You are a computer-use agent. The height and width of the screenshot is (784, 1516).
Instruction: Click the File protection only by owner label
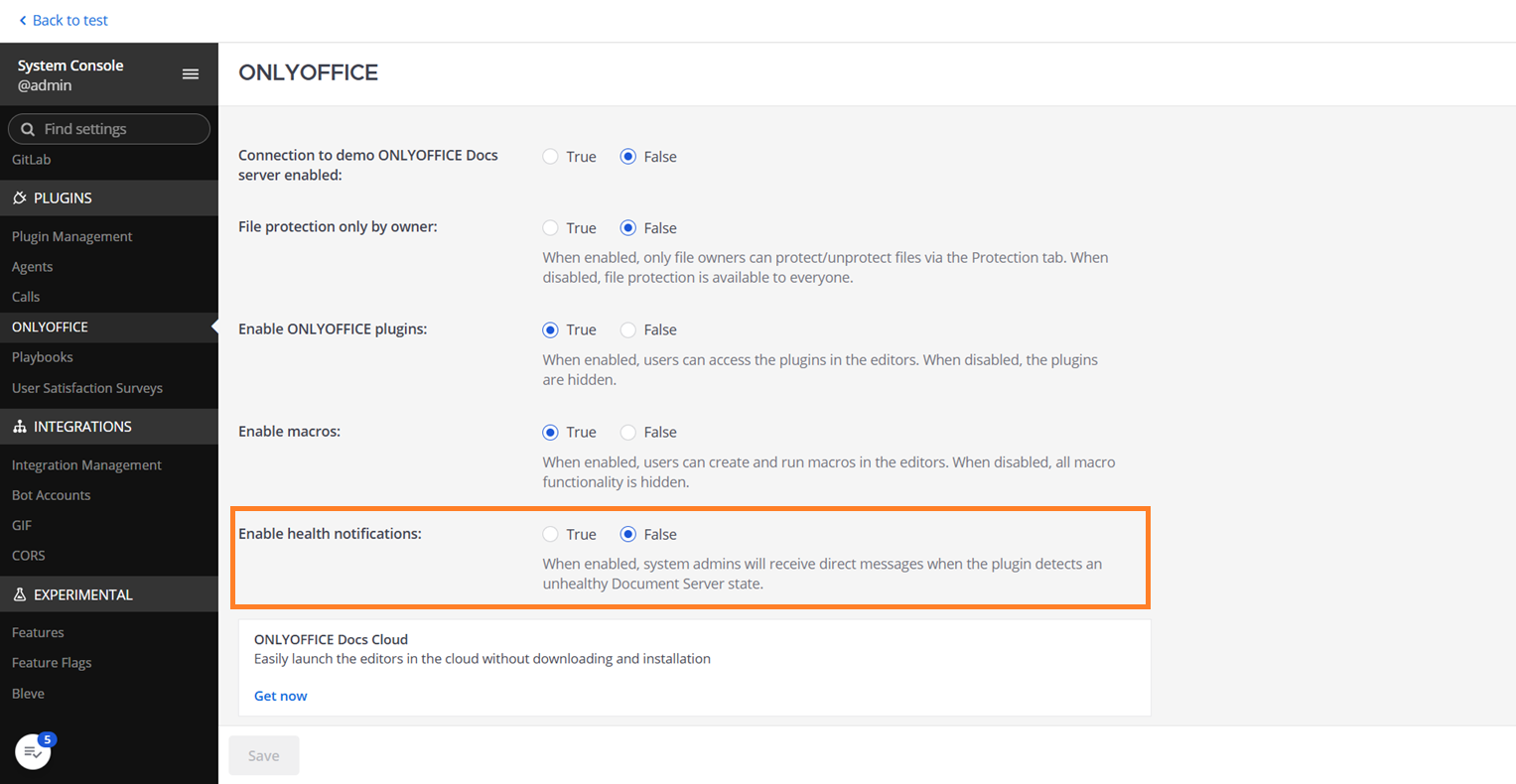pos(338,227)
